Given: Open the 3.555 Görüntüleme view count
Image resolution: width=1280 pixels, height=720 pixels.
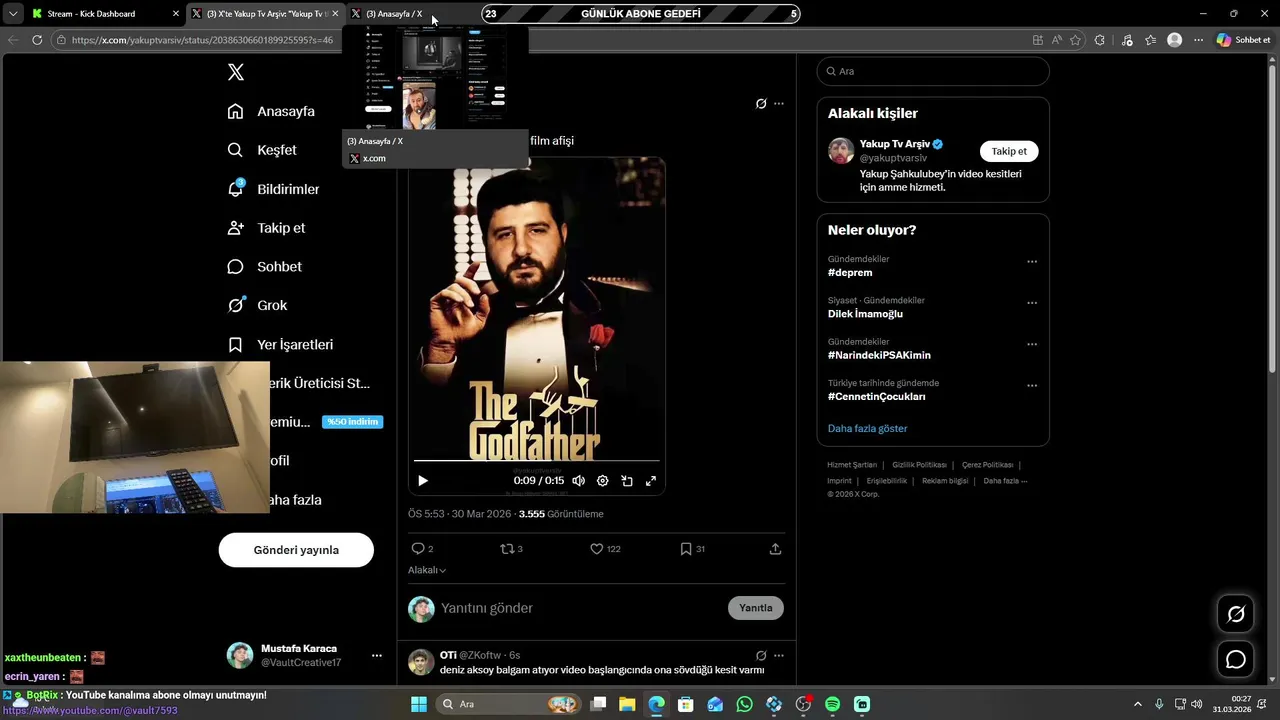Looking at the screenshot, I should coord(561,514).
